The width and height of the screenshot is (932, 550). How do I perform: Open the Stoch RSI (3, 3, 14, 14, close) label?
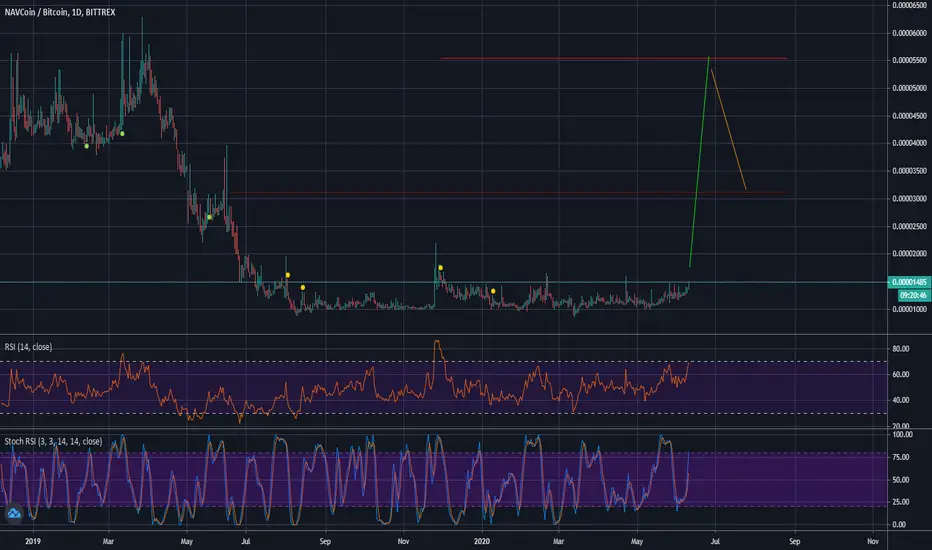(x=53, y=441)
